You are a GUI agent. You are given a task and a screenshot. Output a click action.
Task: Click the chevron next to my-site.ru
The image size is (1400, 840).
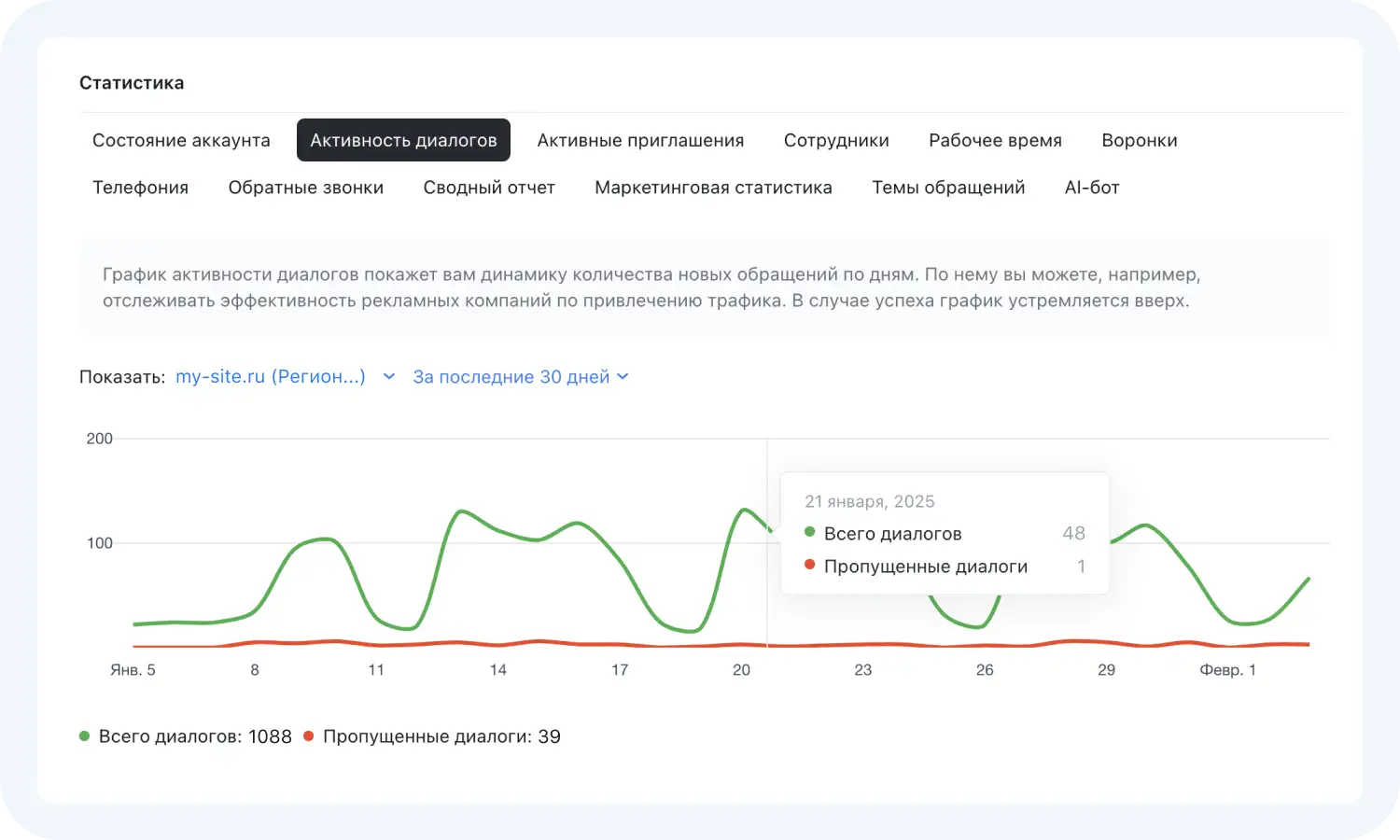(389, 377)
